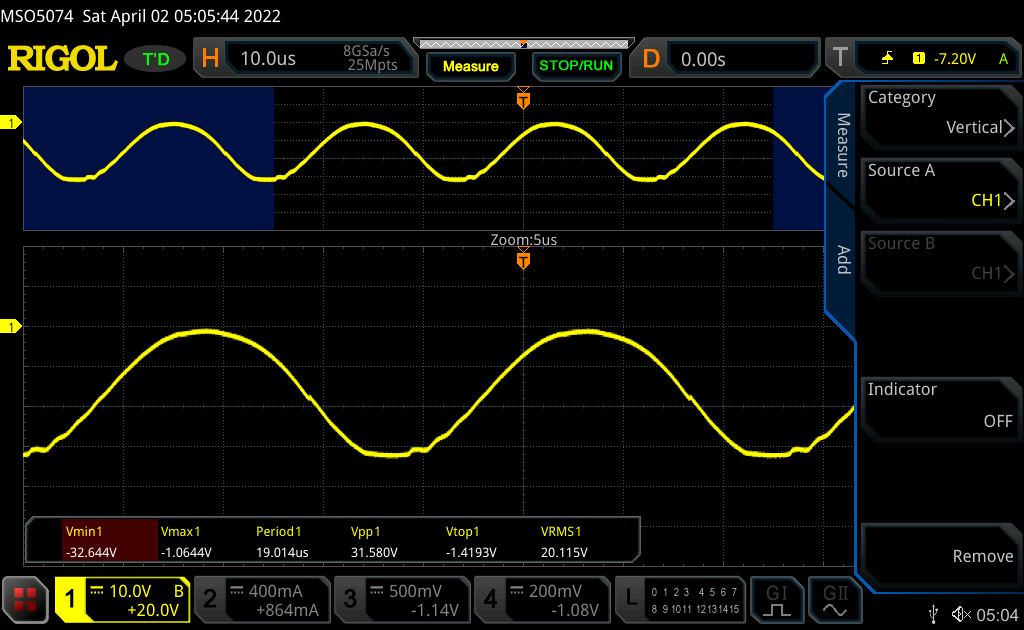Click the T'D trigger status badge
1024x630 pixels.
point(156,59)
